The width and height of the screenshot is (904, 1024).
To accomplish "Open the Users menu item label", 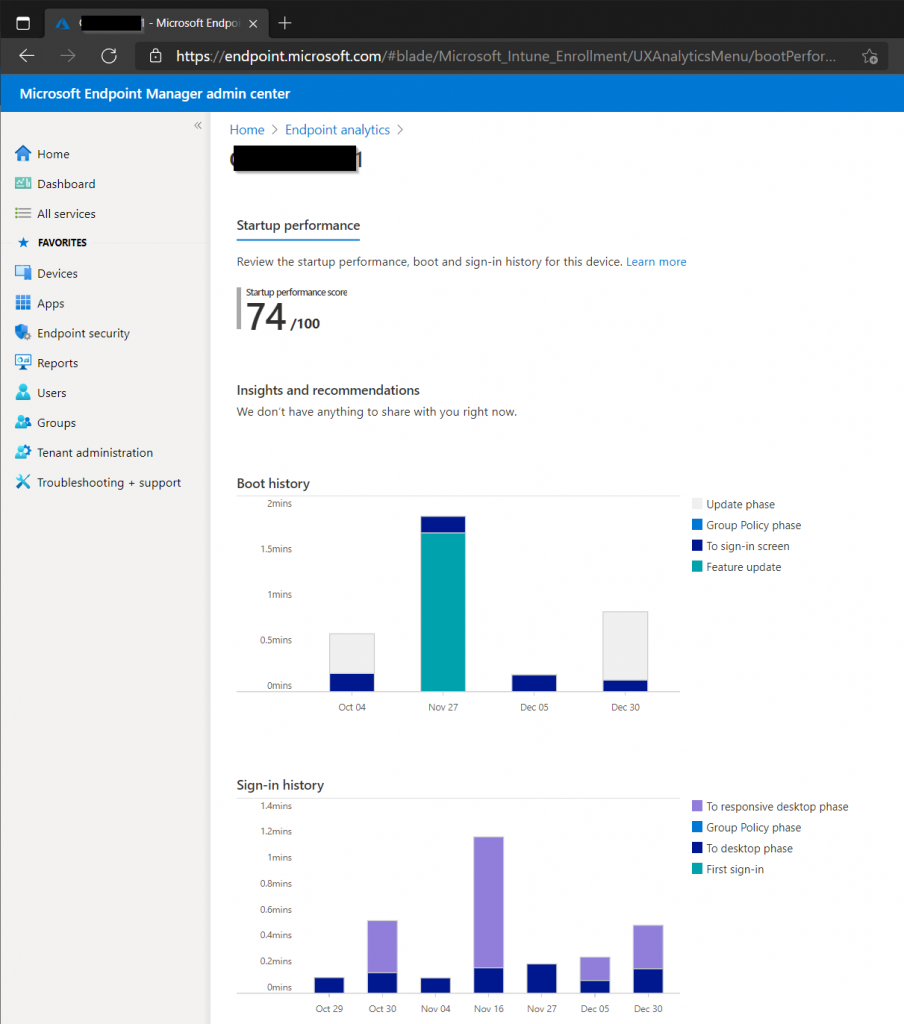I will (x=52, y=393).
